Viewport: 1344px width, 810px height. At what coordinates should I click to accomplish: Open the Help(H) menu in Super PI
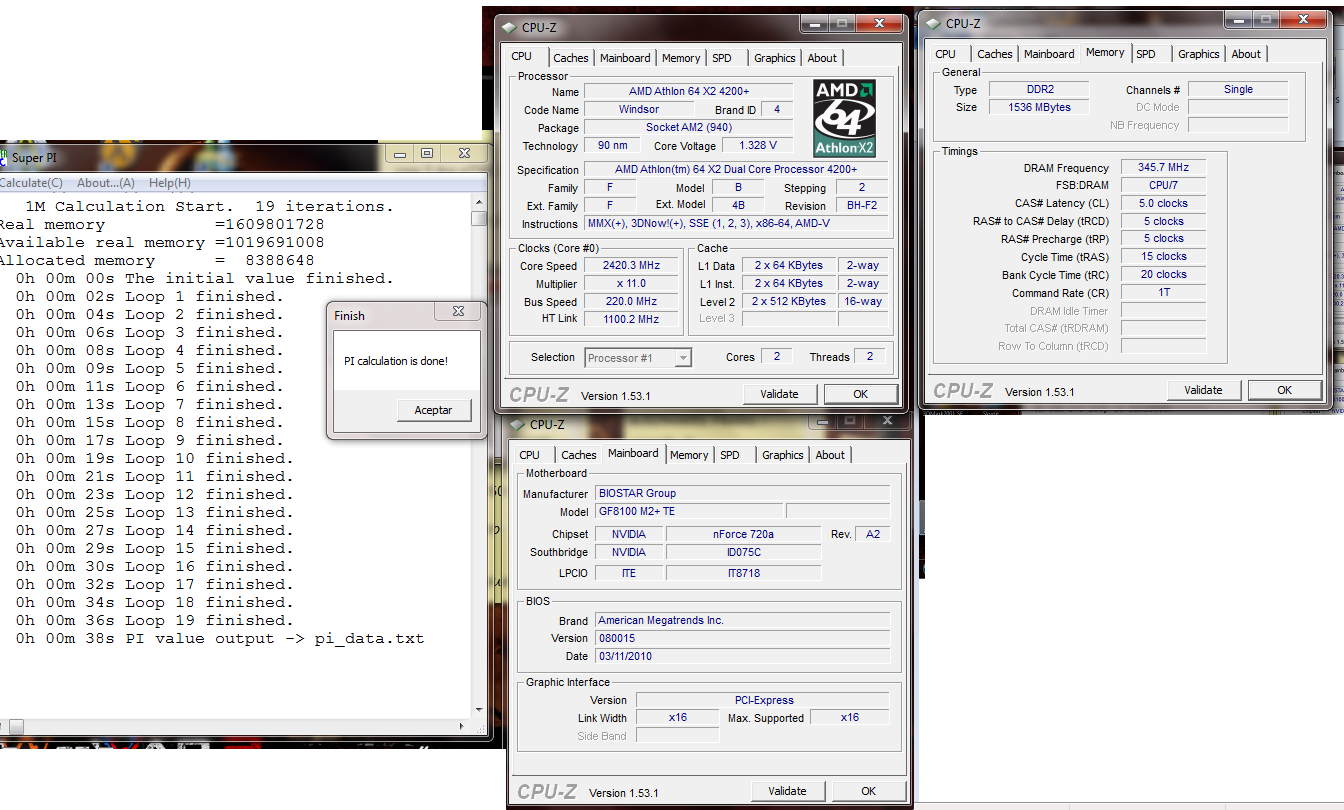(169, 183)
